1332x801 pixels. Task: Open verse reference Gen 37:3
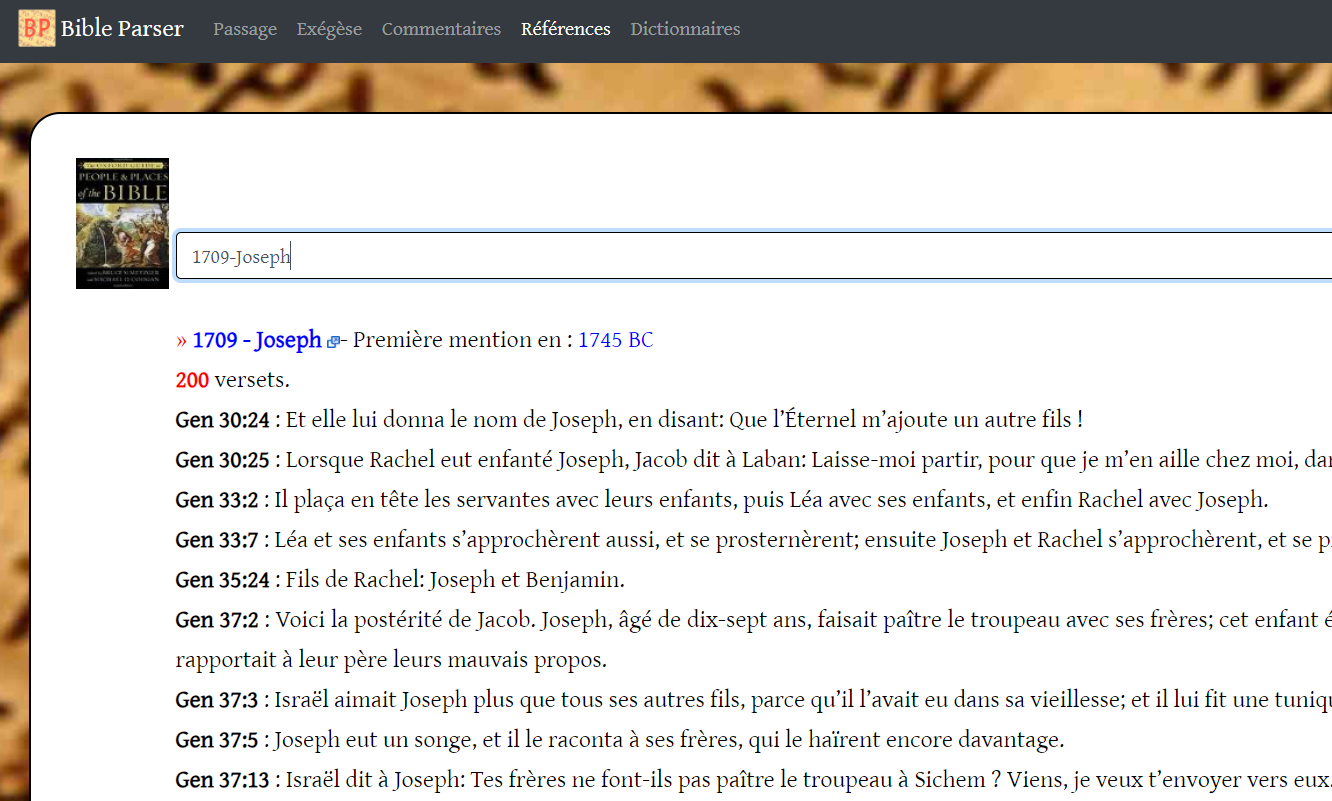point(217,700)
